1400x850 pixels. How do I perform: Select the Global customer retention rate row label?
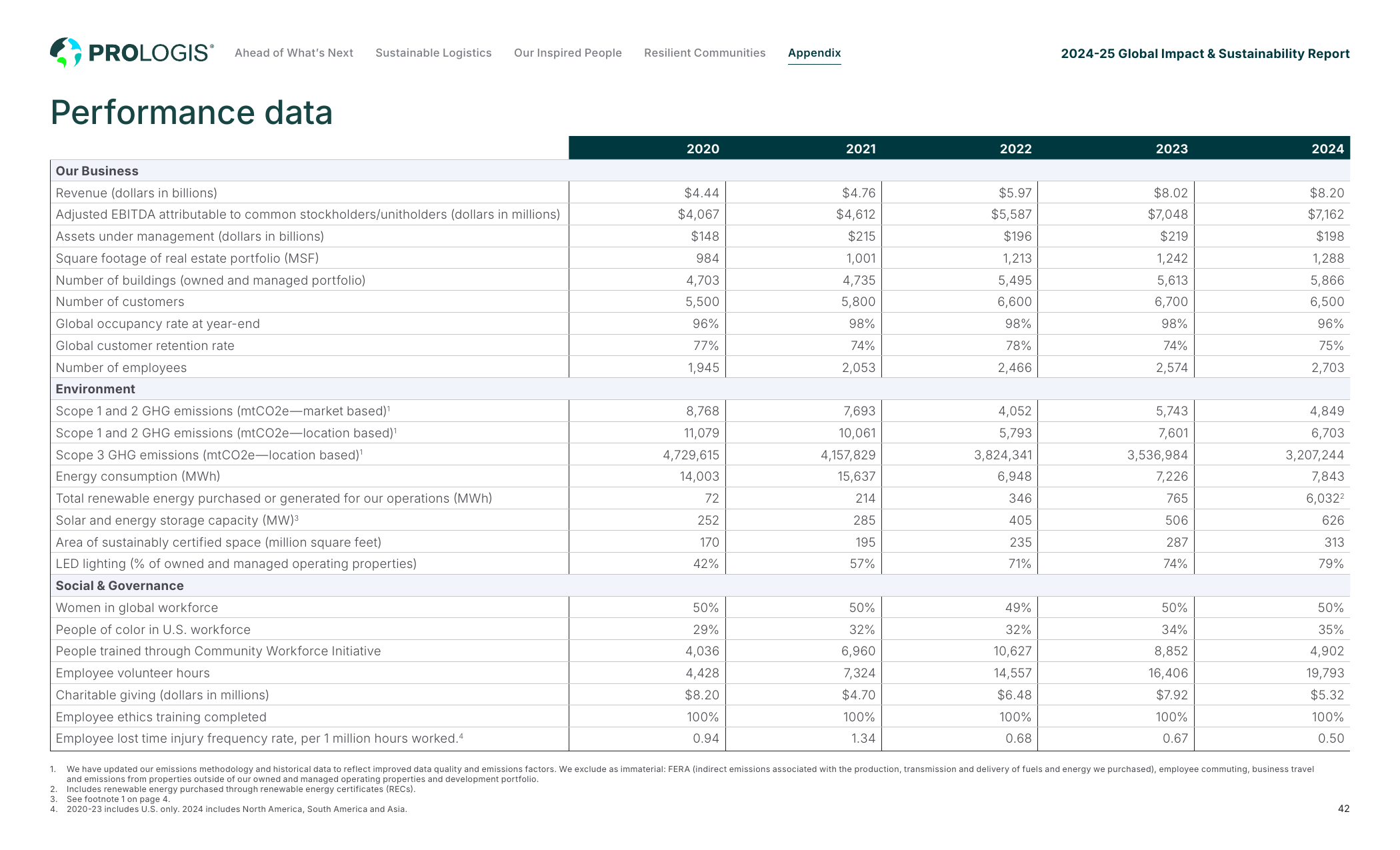click(x=145, y=345)
